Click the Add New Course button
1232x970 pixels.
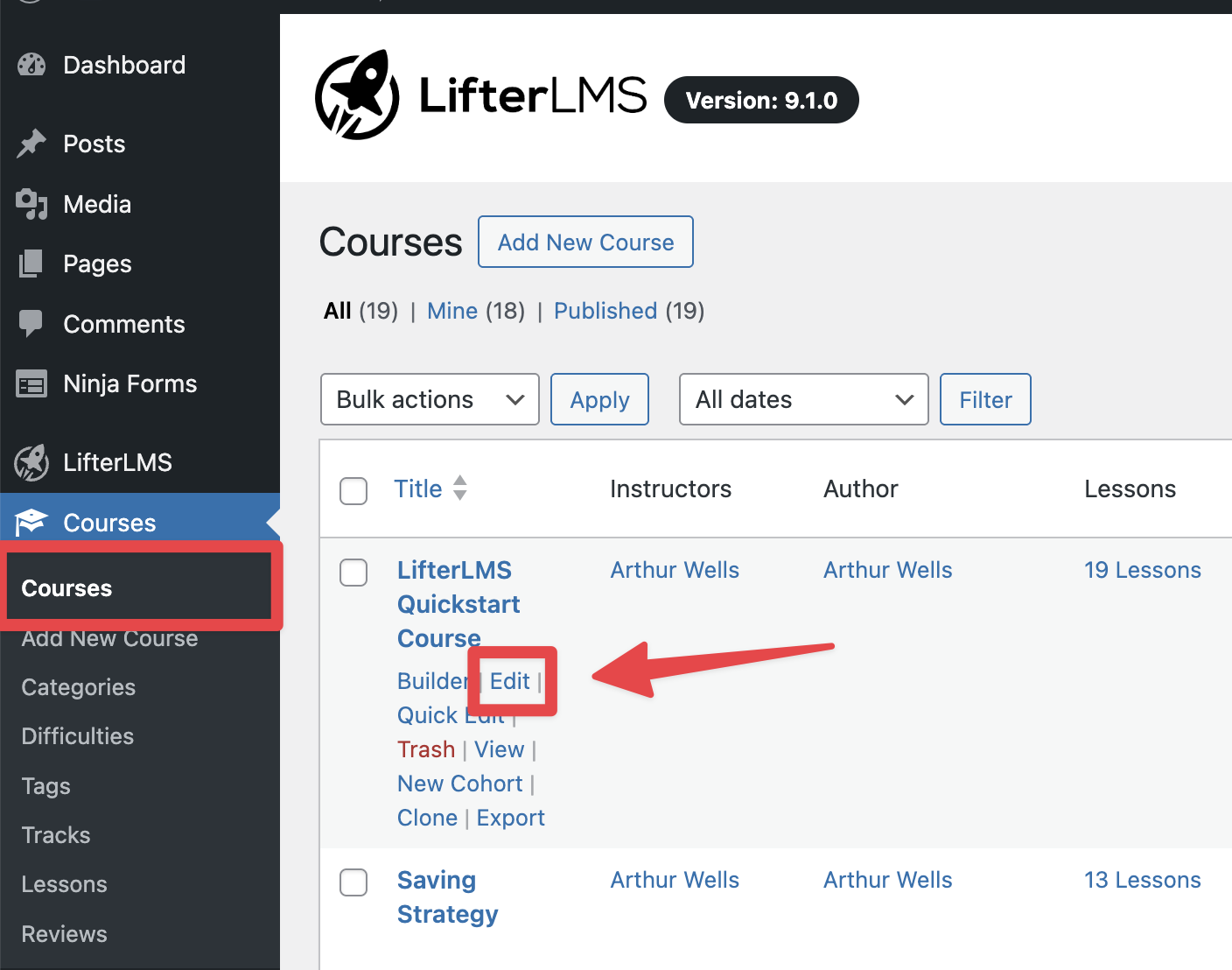pyautogui.click(x=585, y=242)
